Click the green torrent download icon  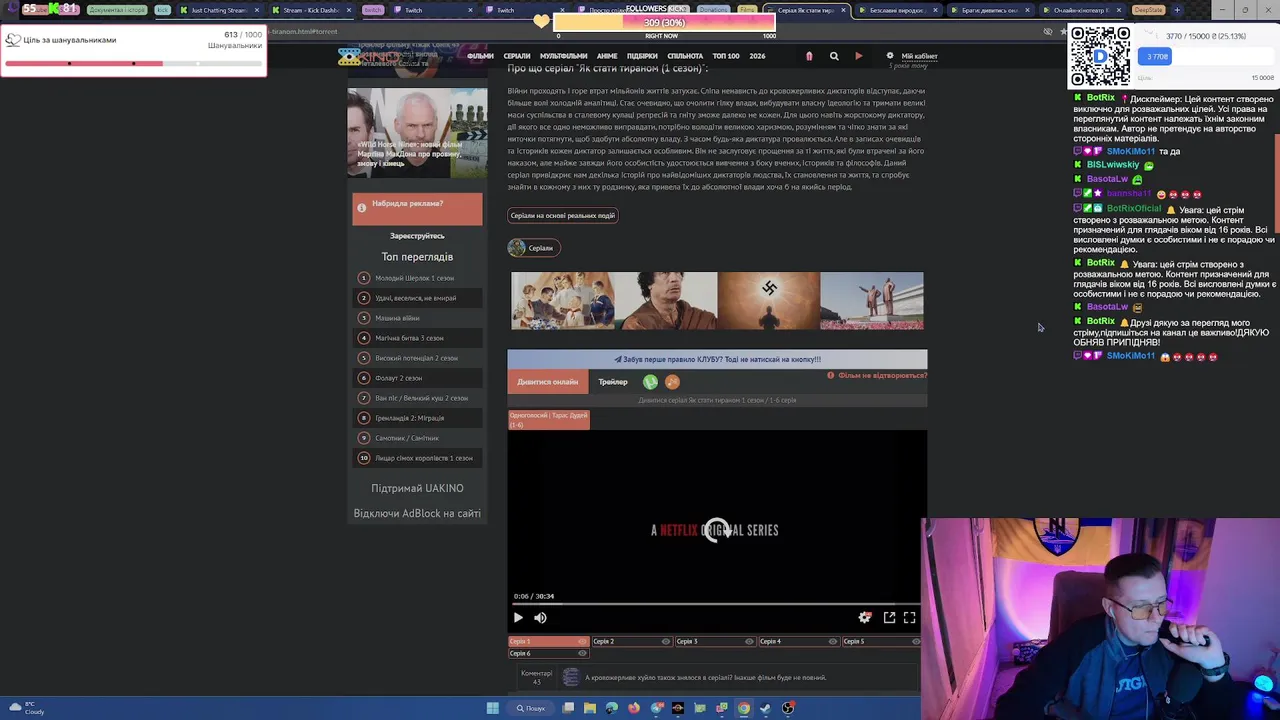coord(650,382)
